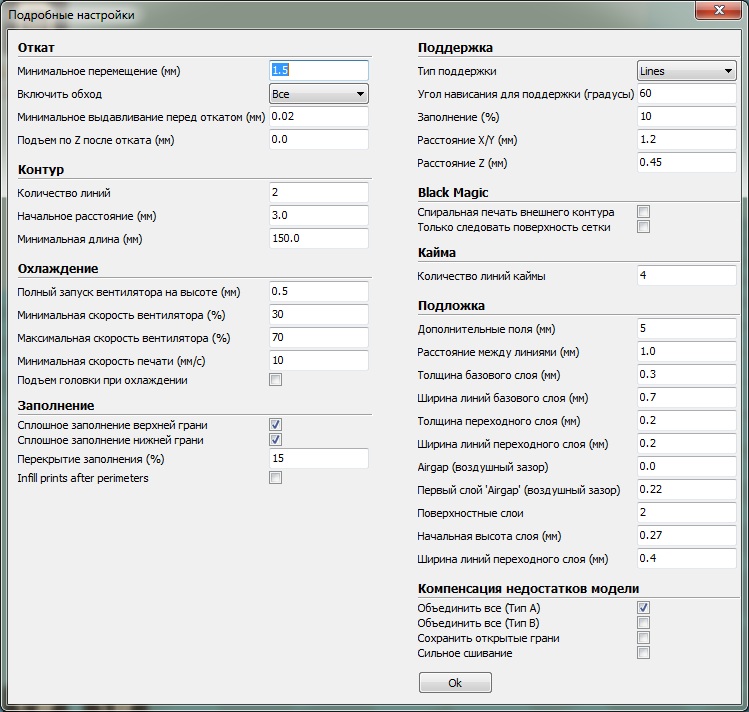Click Толщина переходного слоя field
This screenshot has height=712, width=749.
pos(686,420)
